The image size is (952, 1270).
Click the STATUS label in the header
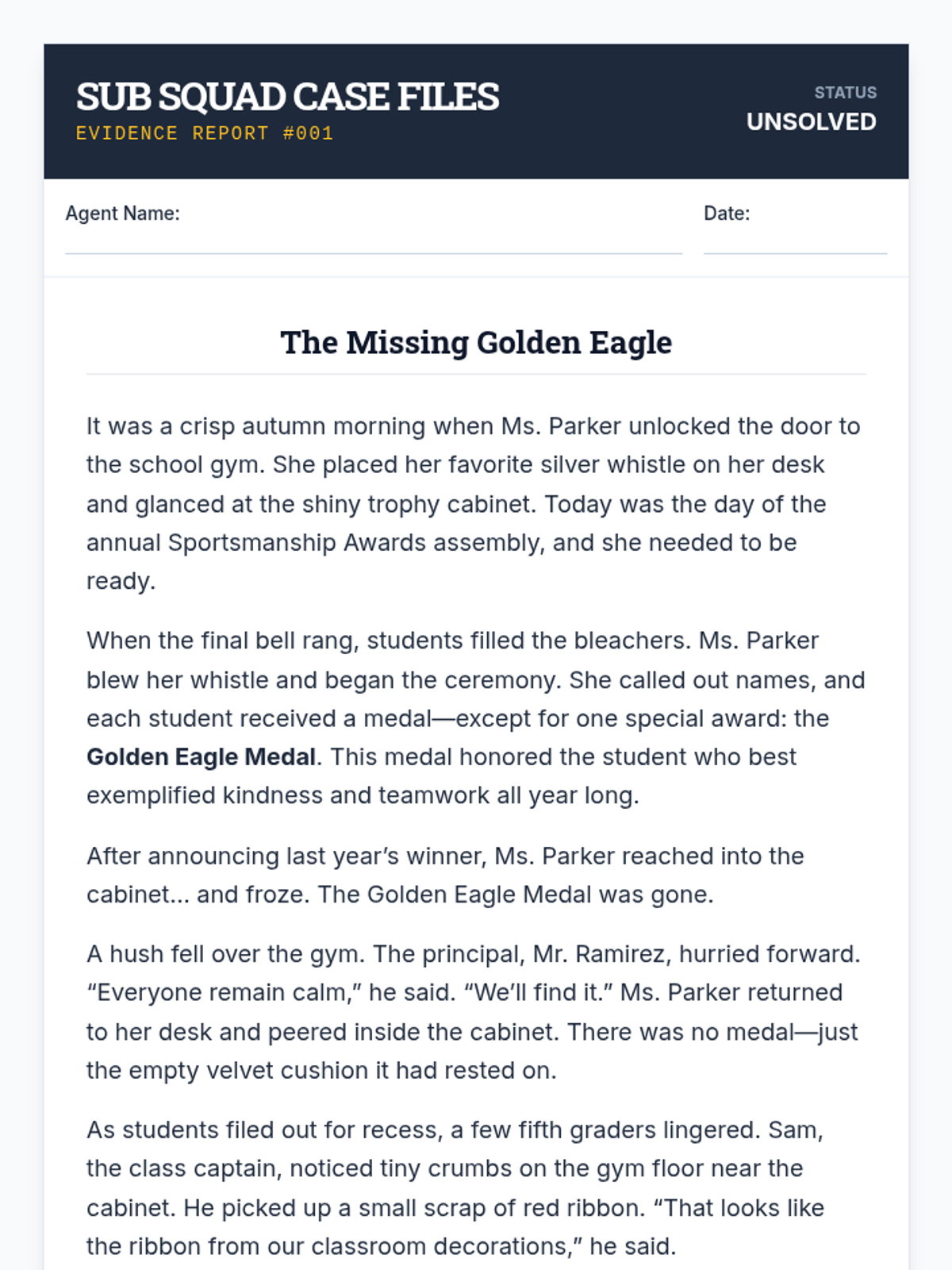point(845,93)
